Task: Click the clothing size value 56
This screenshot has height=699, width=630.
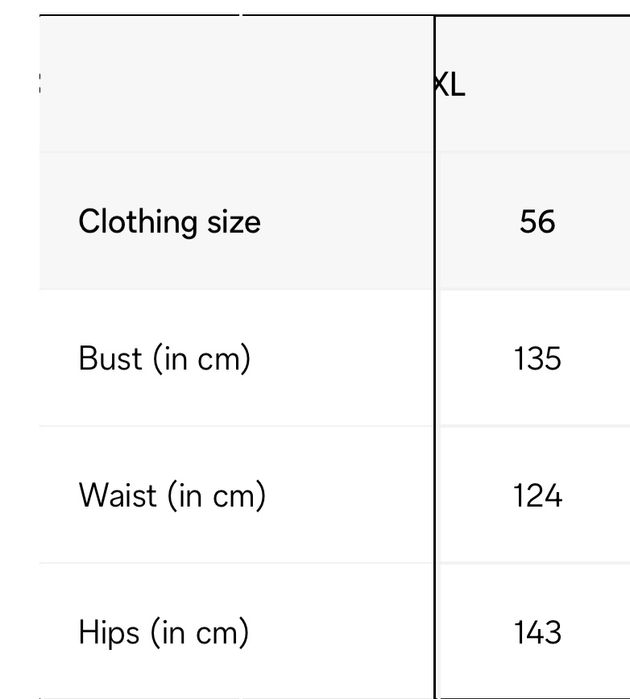Action: point(537,221)
